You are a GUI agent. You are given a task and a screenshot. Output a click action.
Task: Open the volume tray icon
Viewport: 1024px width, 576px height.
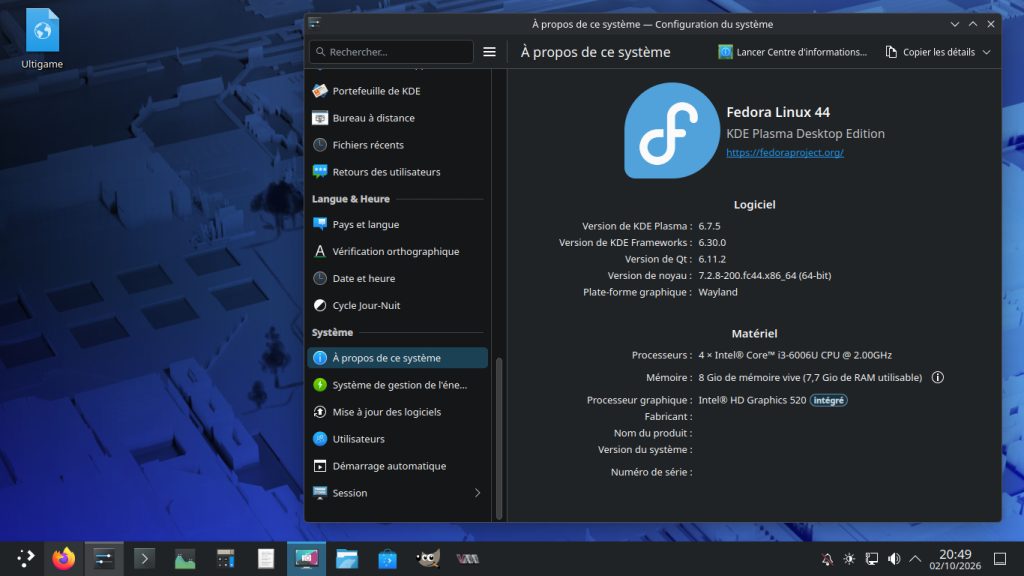894,558
